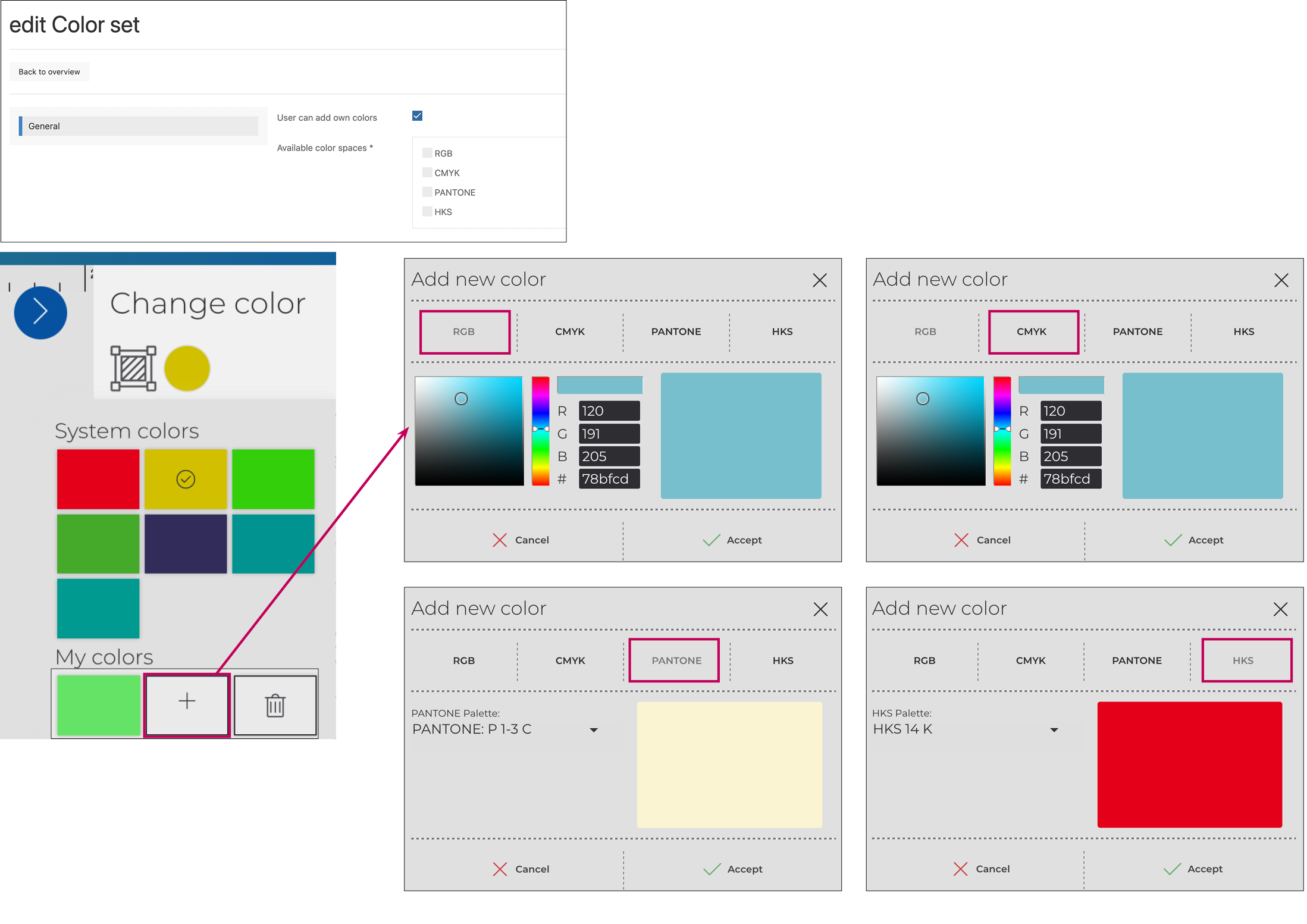Close the HKS Add new color dialog

click(x=1280, y=609)
